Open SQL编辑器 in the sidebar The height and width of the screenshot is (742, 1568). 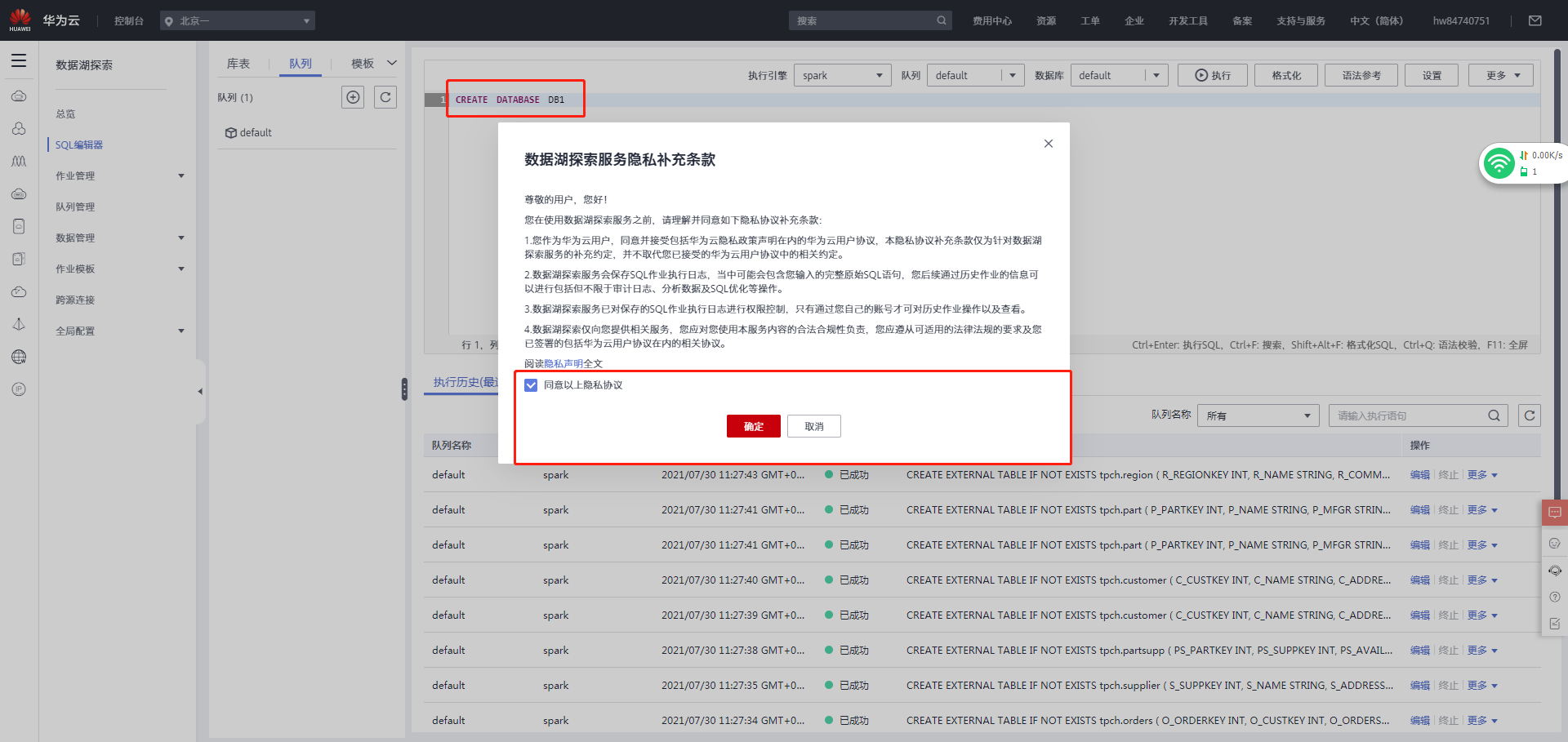click(x=79, y=145)
